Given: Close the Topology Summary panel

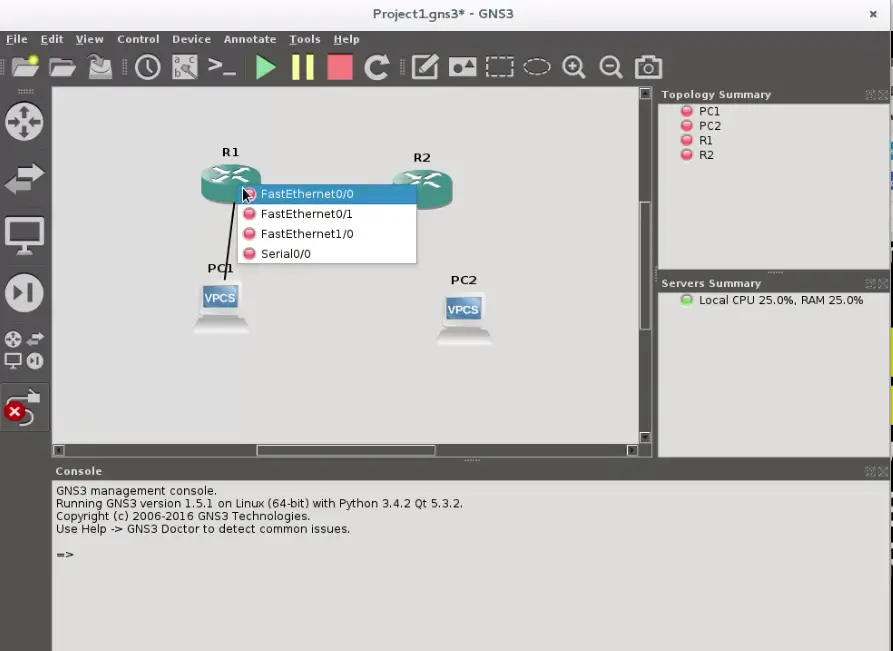Looking at the screenshot, I should [883, 95].
